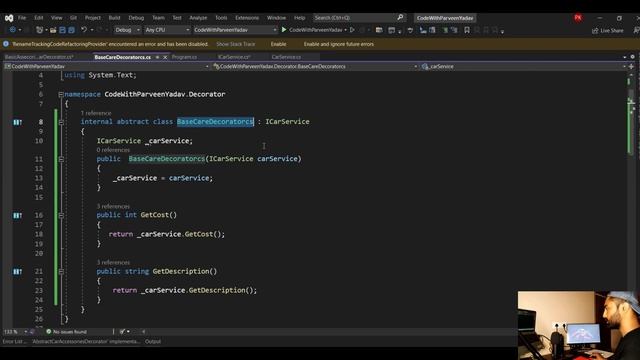Click the webcam video thumbnail
Image resolution: width=640 pixels, height=360 pixels.
pos(579,325)
